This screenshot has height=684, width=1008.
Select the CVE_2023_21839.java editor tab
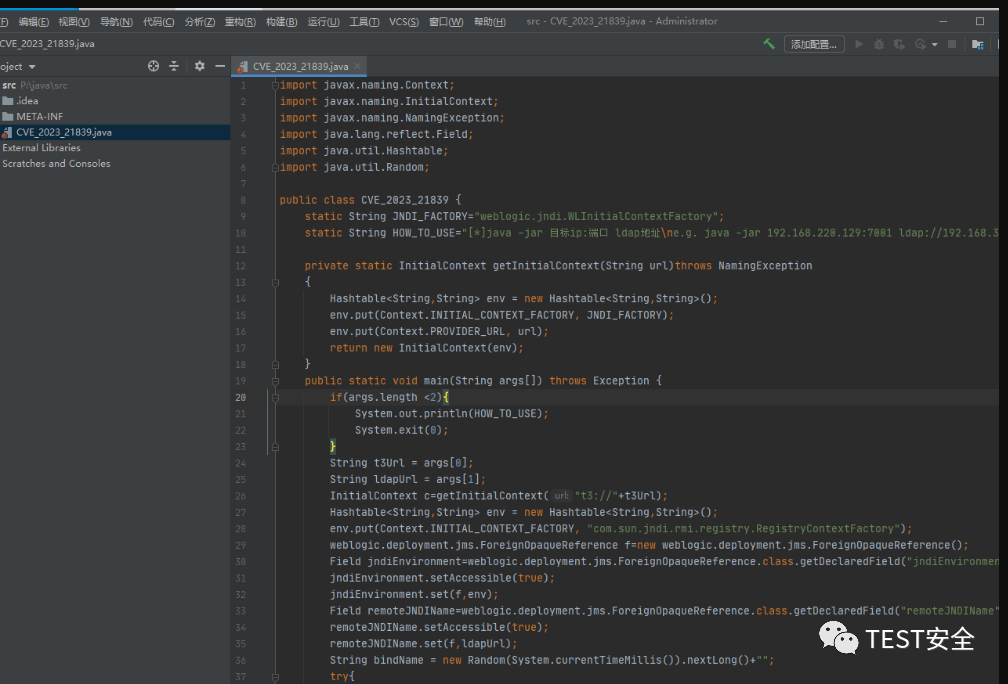click(300, 66)
